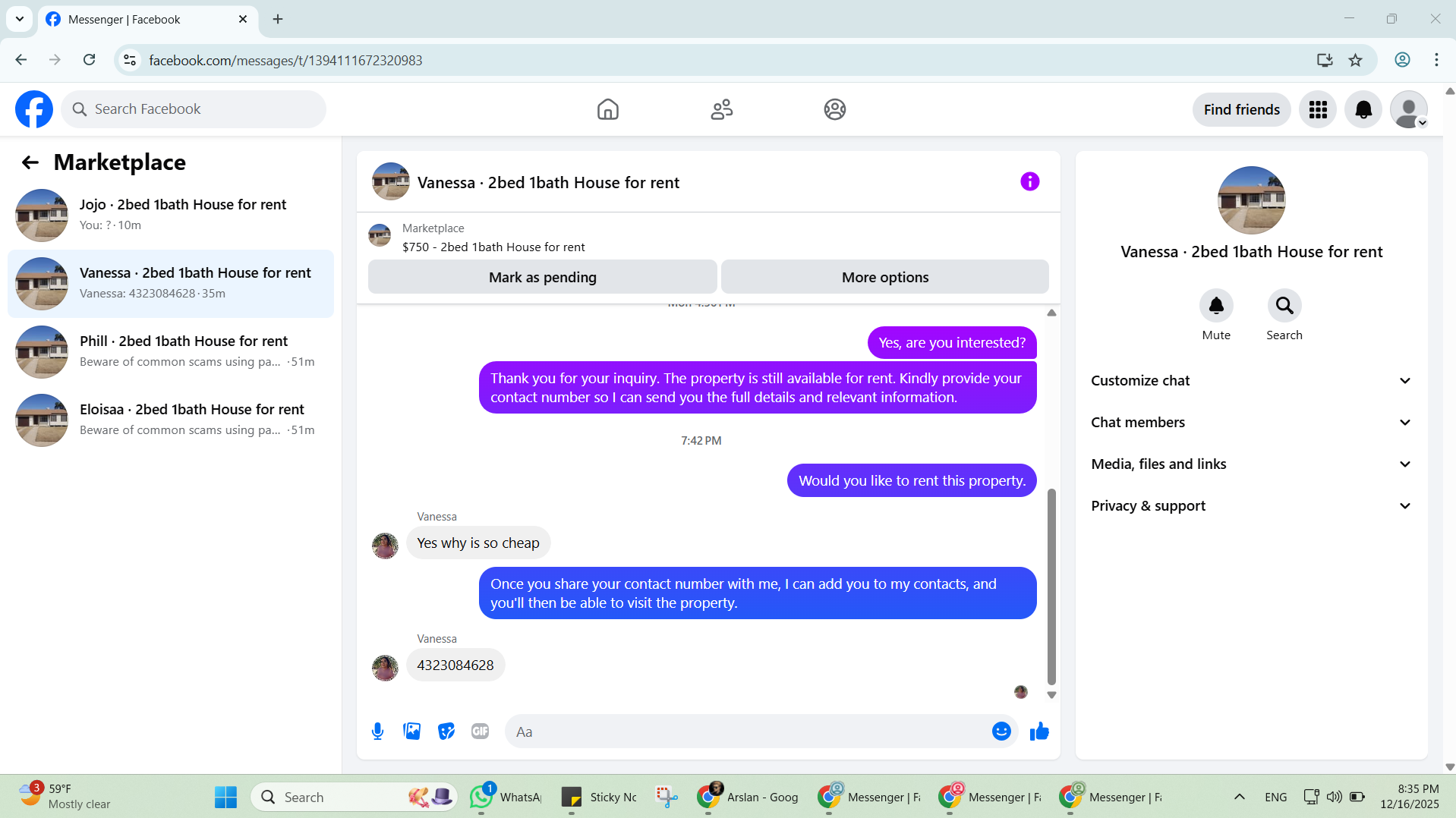Open the Windows Start button

tap(225, 797)
